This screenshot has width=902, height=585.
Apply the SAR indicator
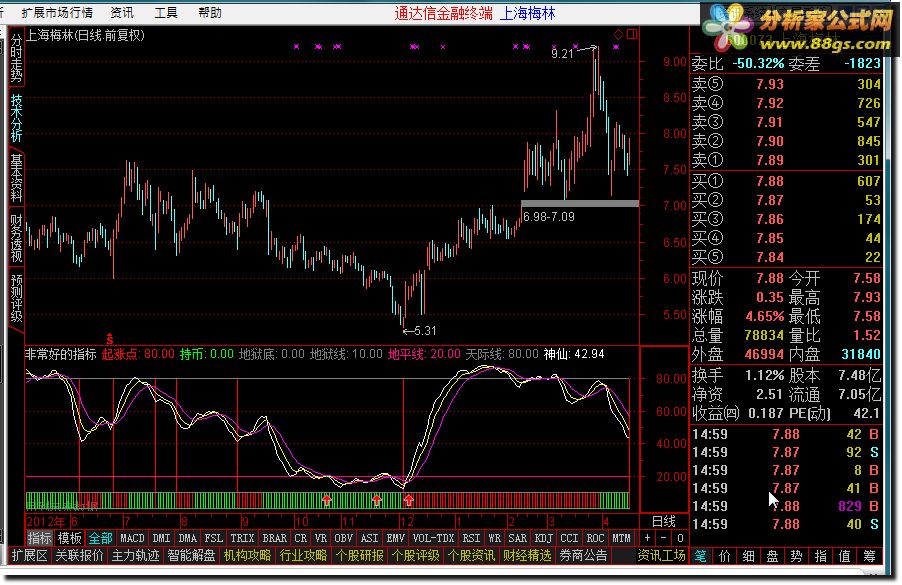pos(517,538)
